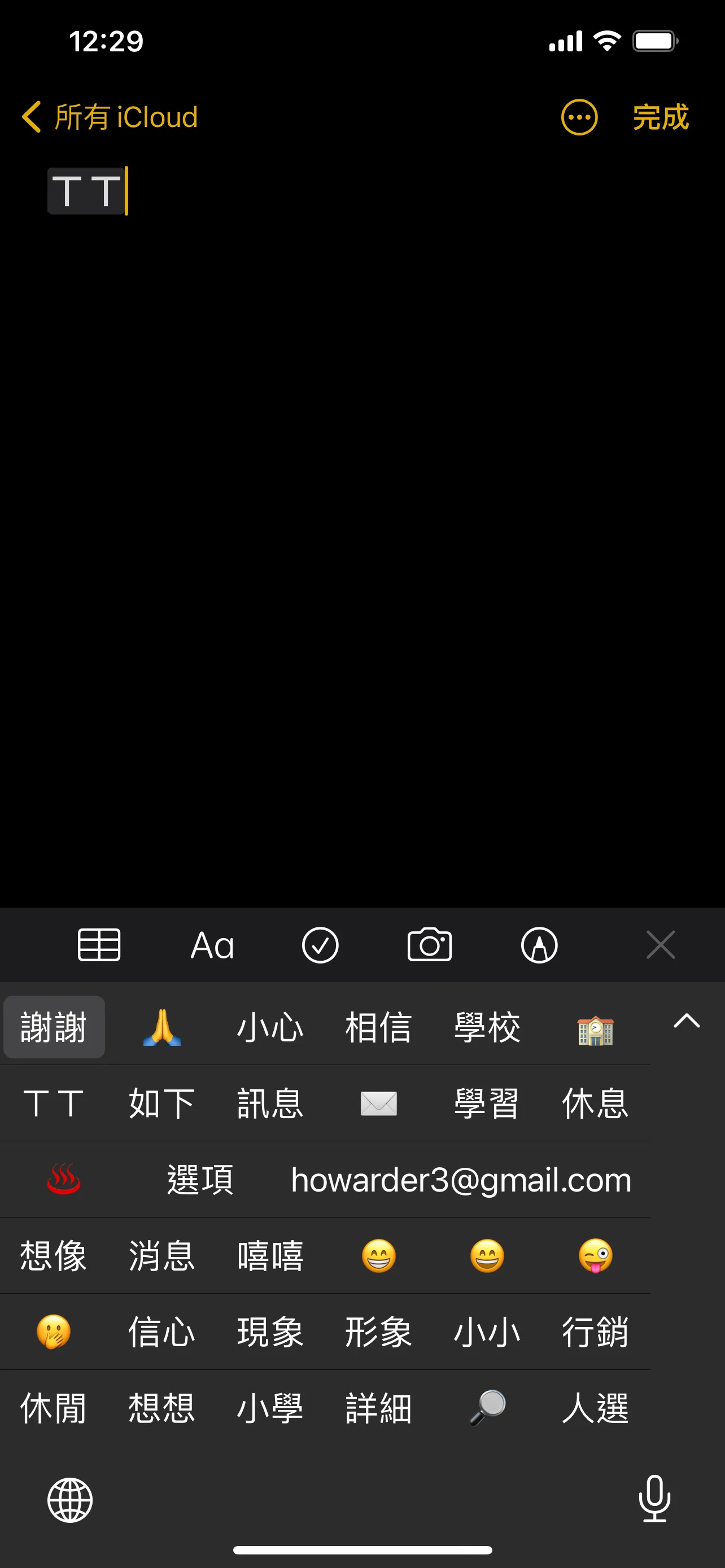Insert the howarder3@gmail.com suggestion
Viewport: 725px width, 1568px height.
[461, 1180]
